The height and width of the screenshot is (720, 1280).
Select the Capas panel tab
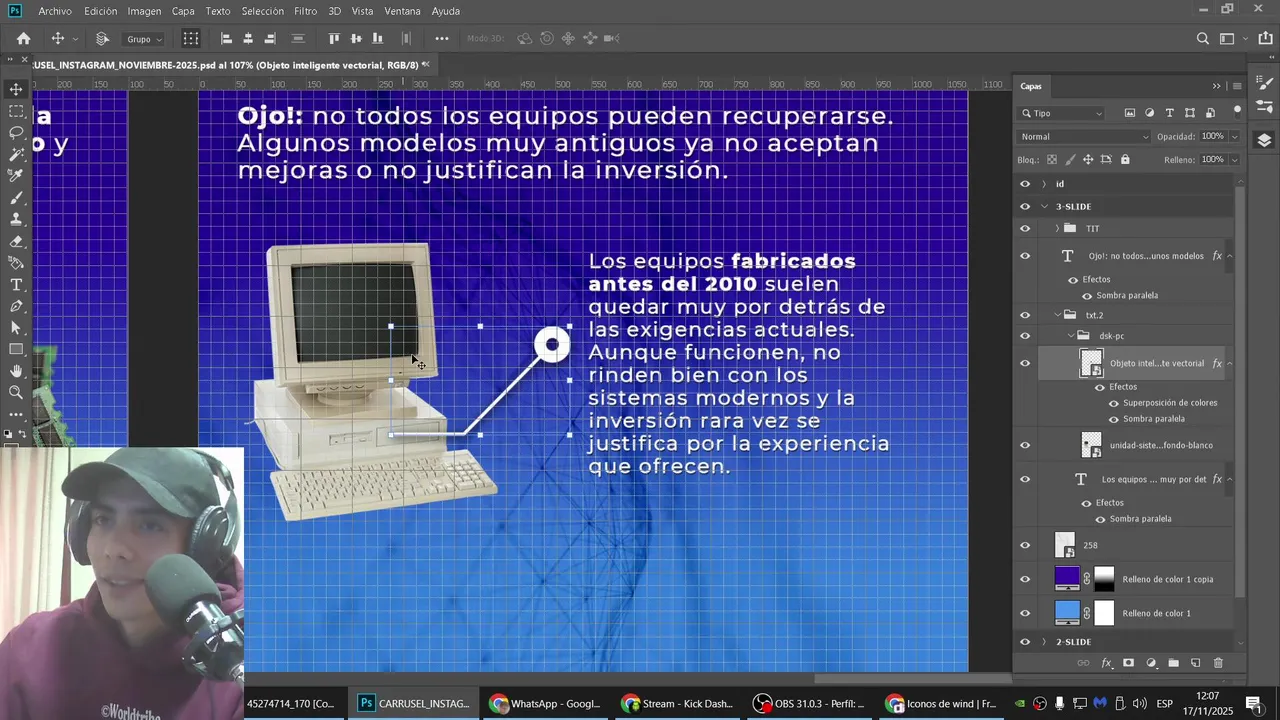click(x=1031, y=86)
